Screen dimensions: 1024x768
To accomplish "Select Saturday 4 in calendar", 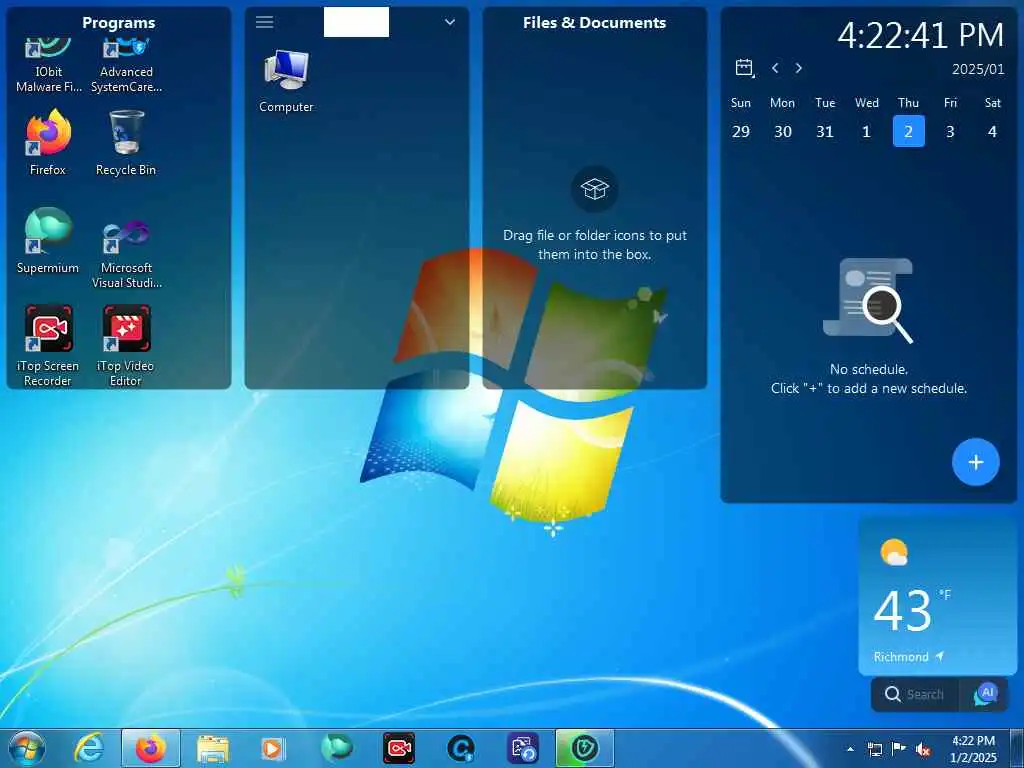I will (992, 131).
